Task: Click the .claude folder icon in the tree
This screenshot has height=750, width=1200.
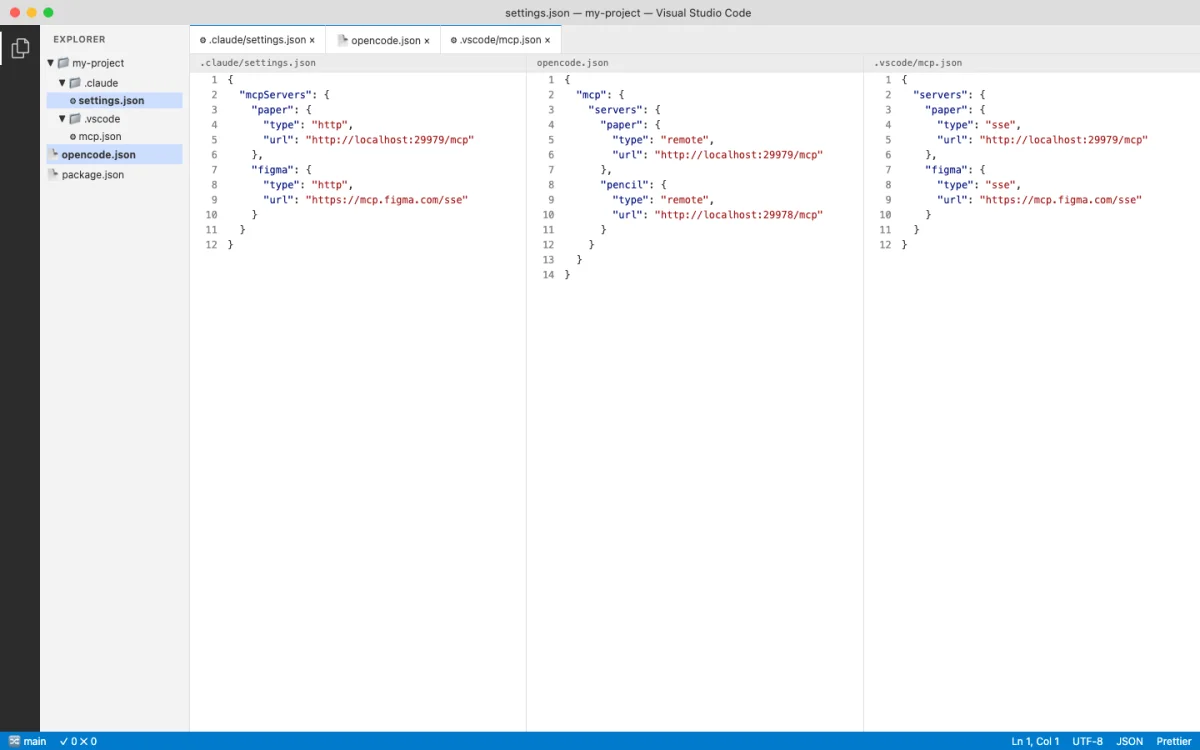Action: [x=75, y=83]
